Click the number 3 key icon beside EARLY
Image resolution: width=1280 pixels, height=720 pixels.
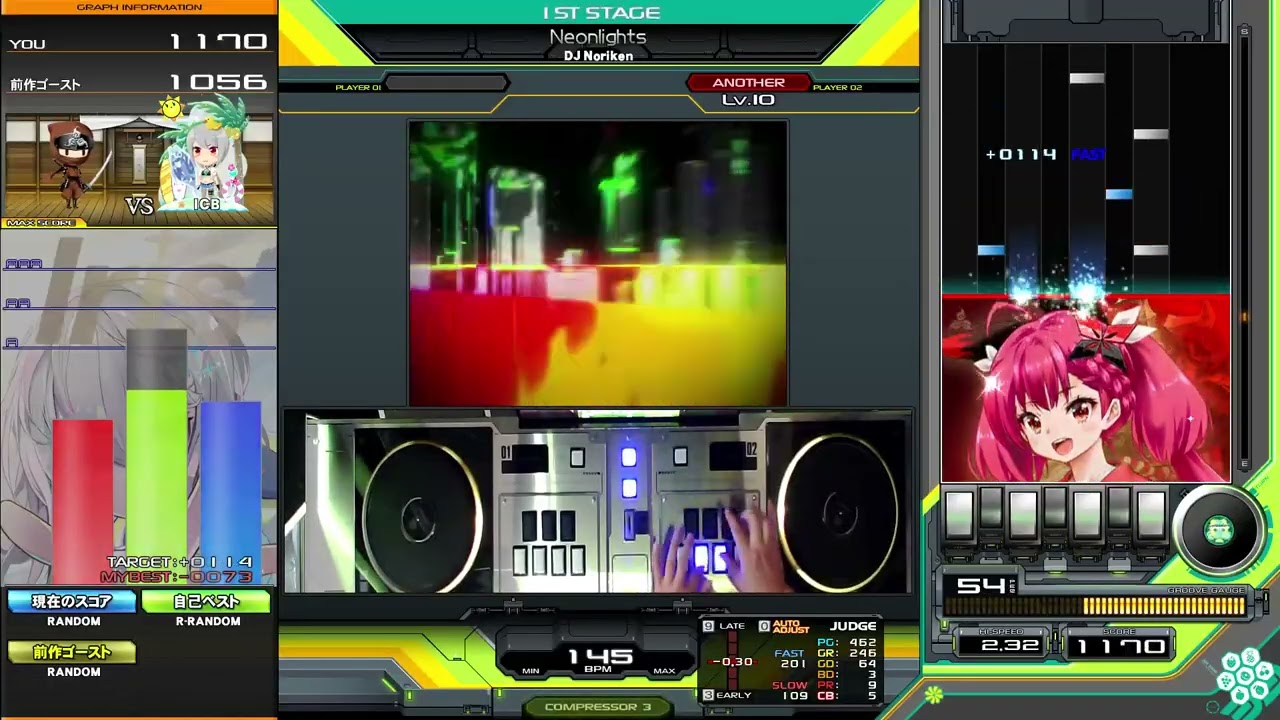pyautogui.click(x=708, y=695)
